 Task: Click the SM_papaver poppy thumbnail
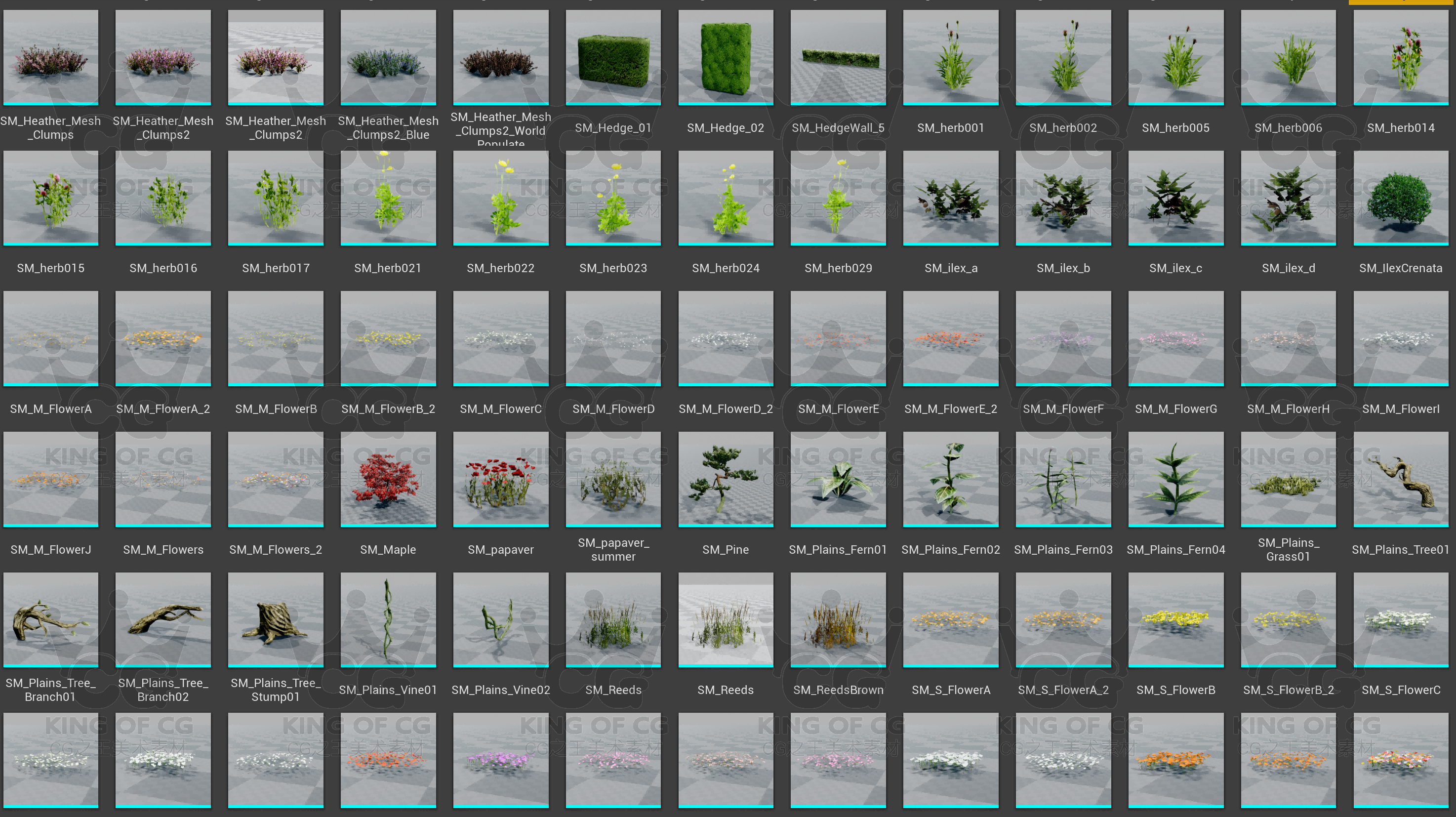pos(500,478)
